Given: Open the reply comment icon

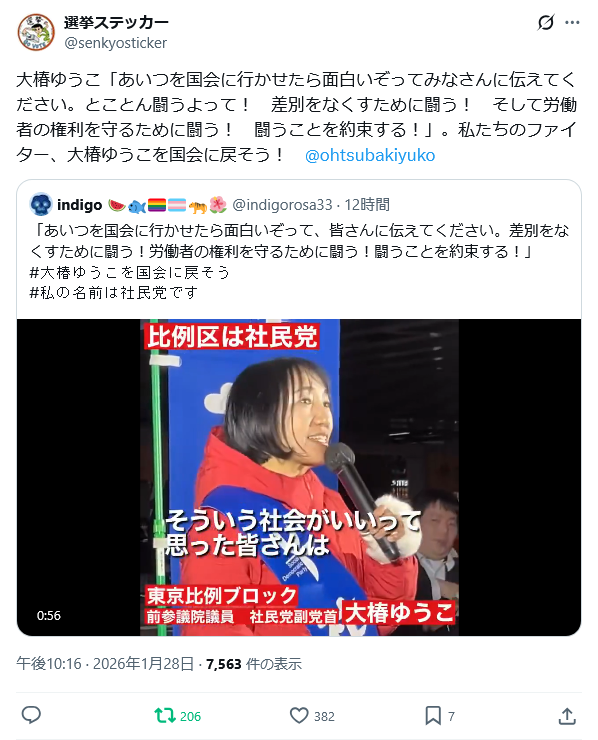Looking at the screenshot, I should [x=31, y=715].
